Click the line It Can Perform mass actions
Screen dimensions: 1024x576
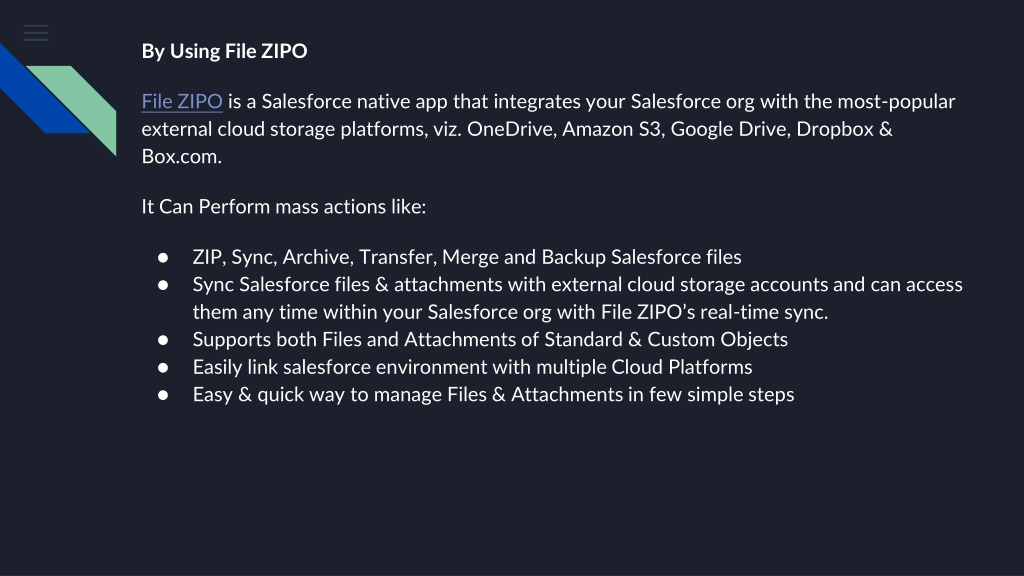point(284,206)
